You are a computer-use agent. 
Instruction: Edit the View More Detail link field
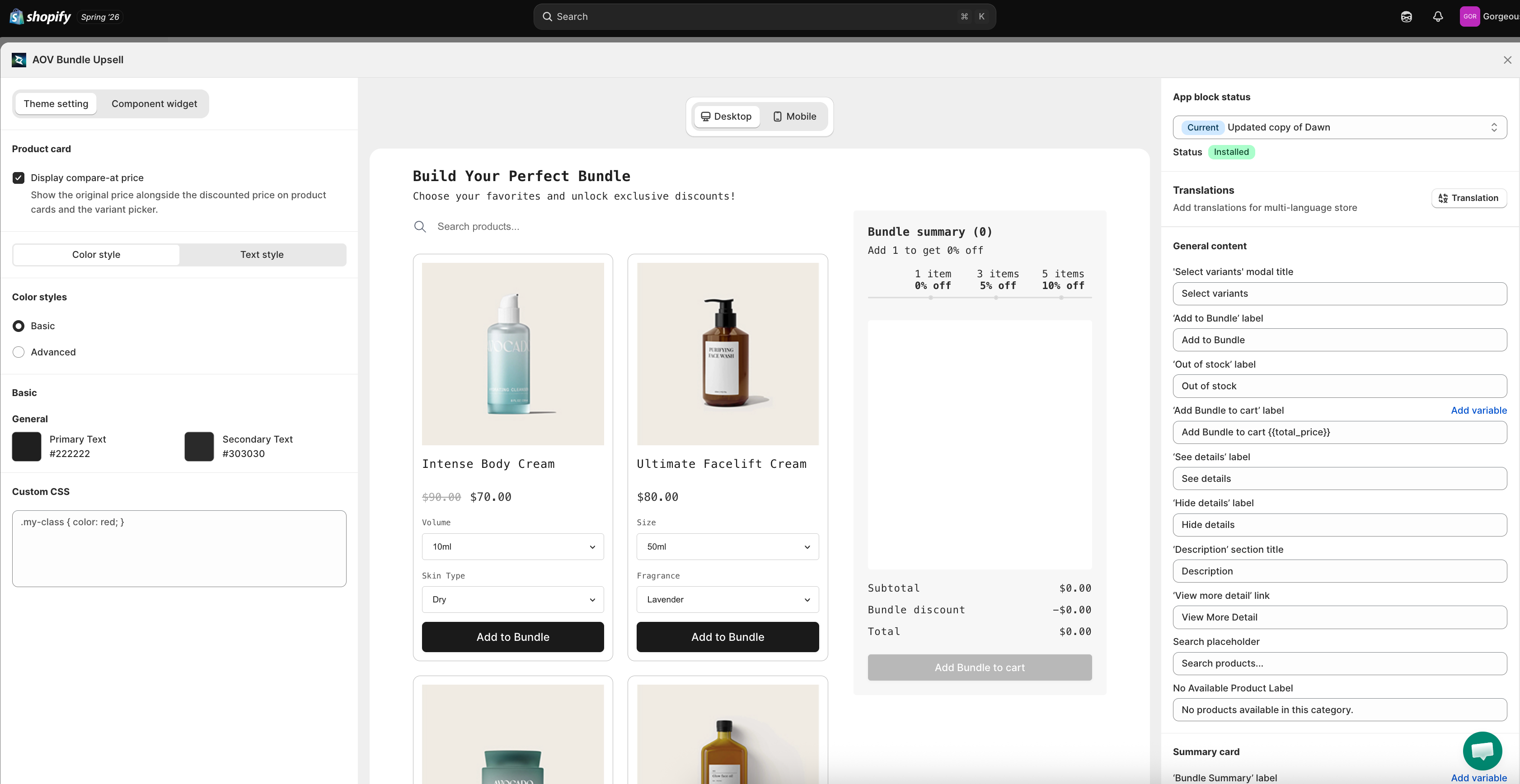tap(1339, 618)
